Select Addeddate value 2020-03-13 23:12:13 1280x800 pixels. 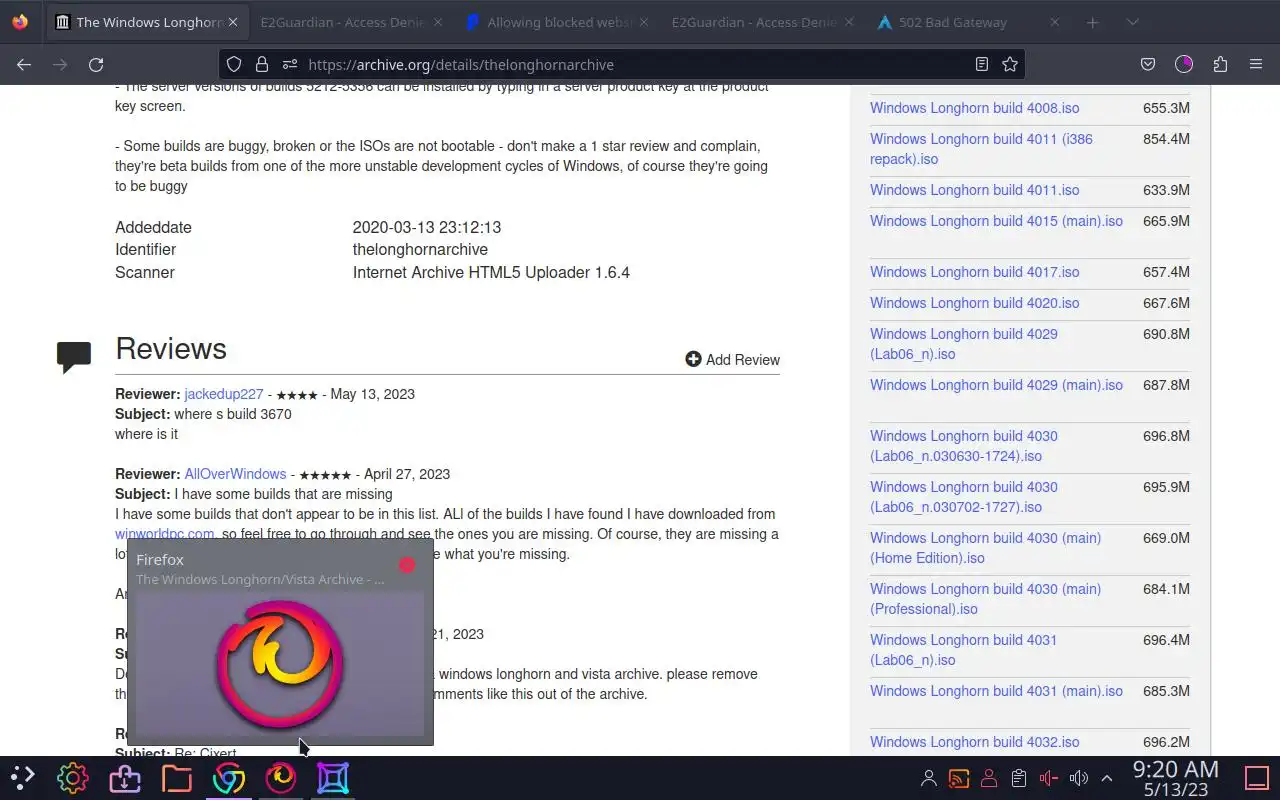point(427,227)
